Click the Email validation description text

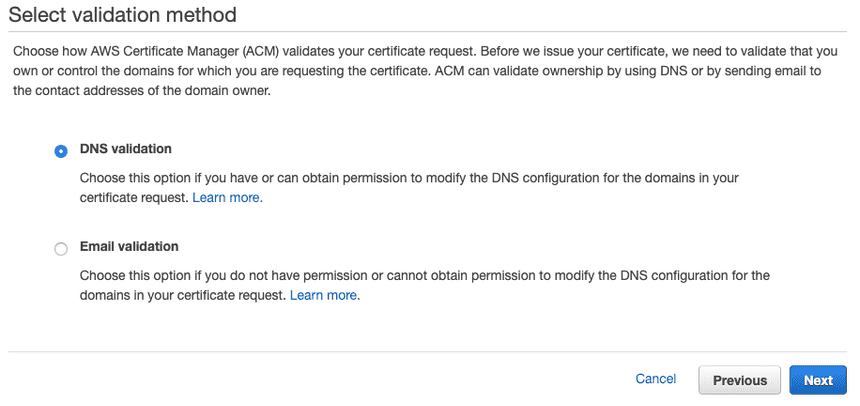pos(425,285)
